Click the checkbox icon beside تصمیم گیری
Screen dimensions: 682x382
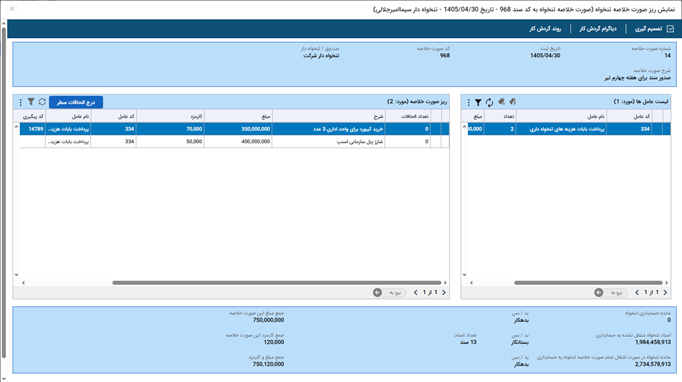(670, 29)
